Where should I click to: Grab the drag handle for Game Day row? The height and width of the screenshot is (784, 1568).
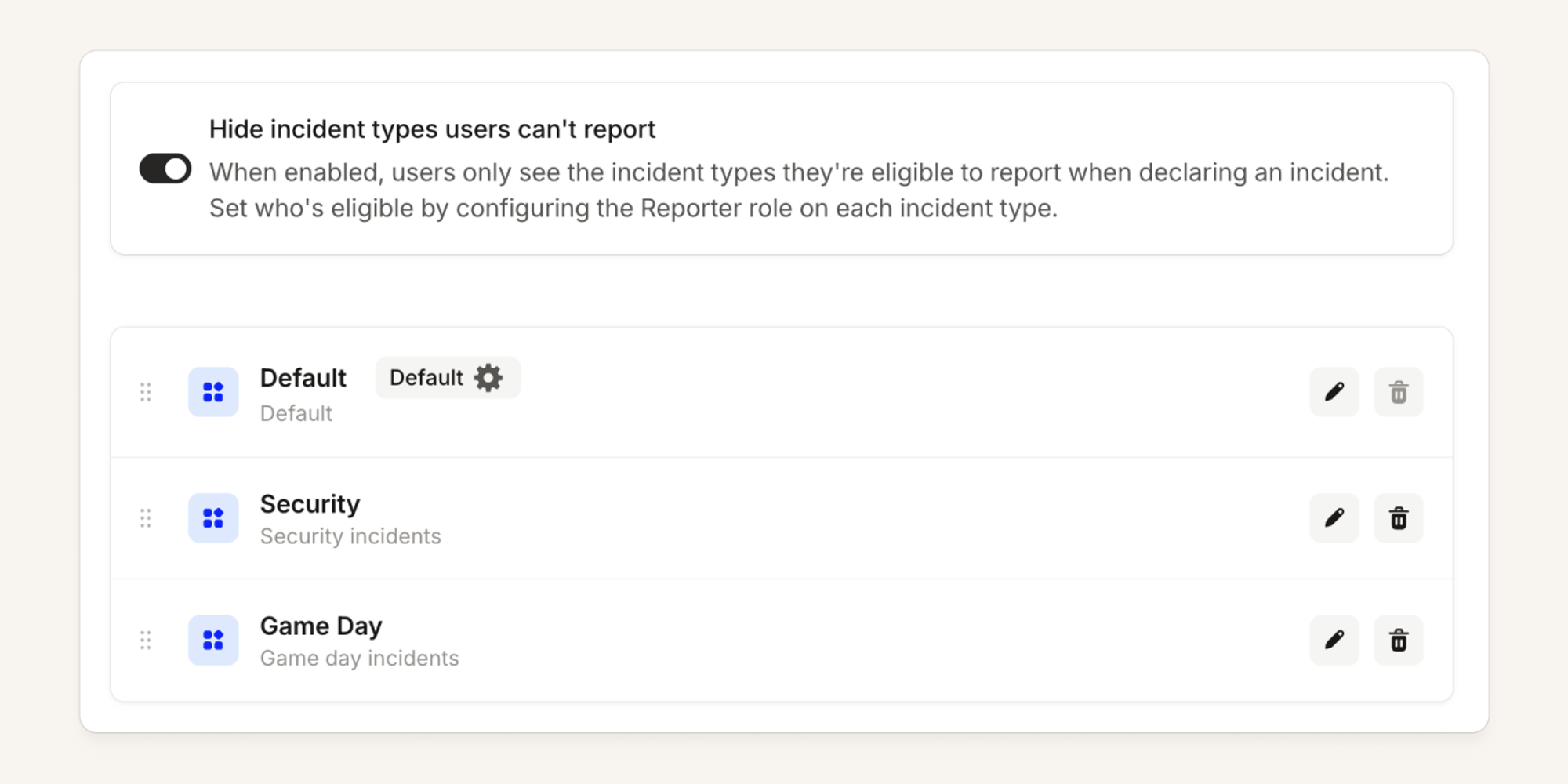coord(146,641)
